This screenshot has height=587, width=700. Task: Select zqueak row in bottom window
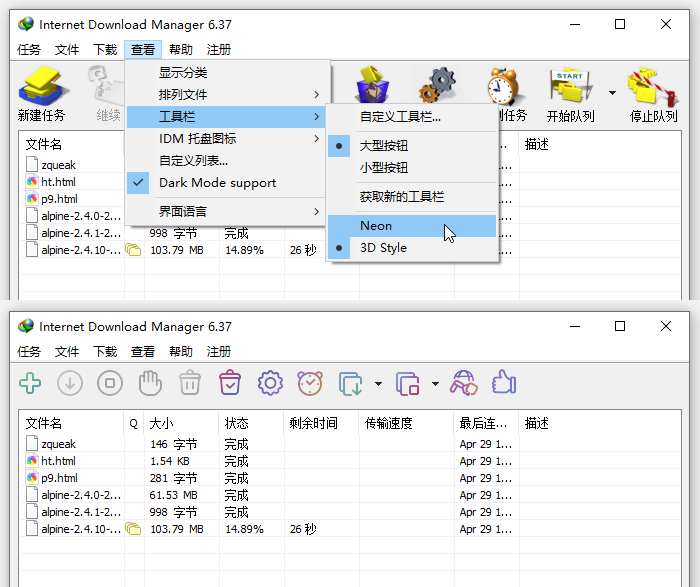350,444
